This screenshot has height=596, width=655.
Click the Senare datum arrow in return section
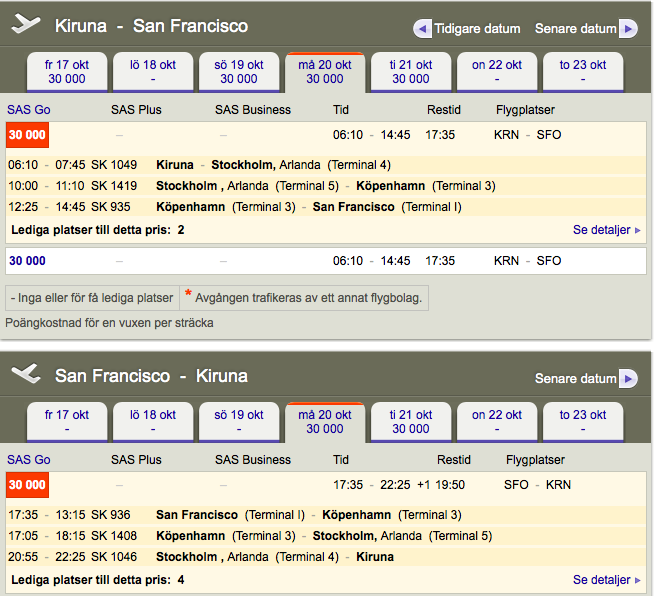click(x=628, y=379)
